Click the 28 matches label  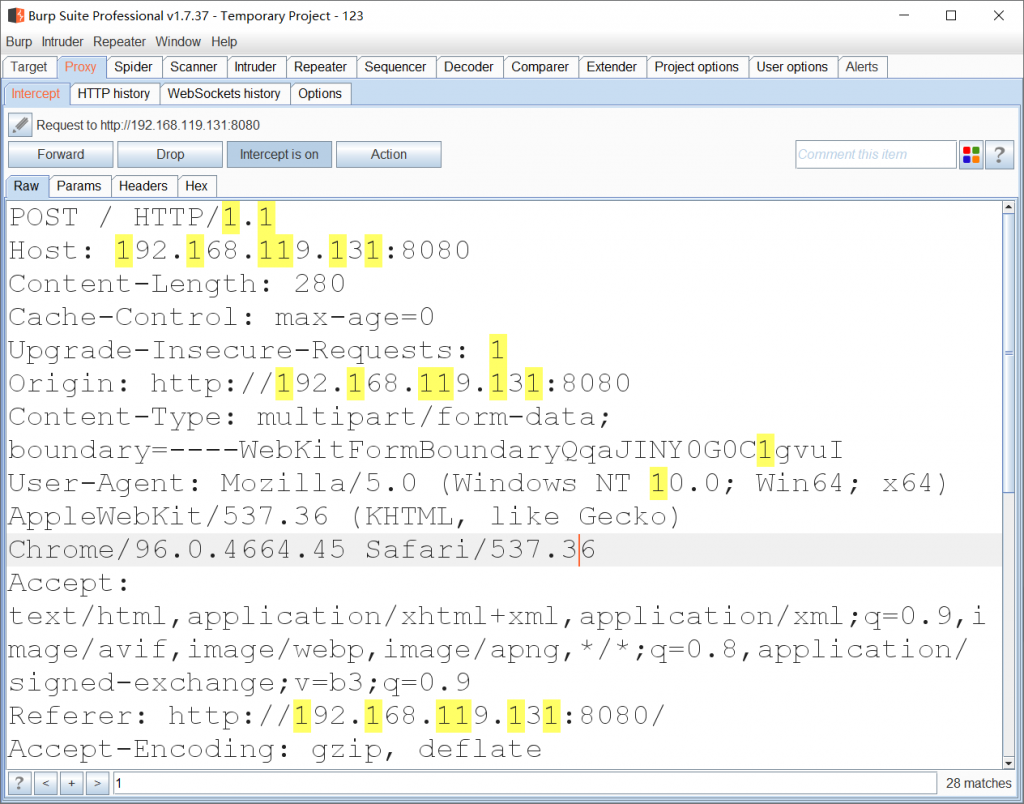tap(978, 782)
